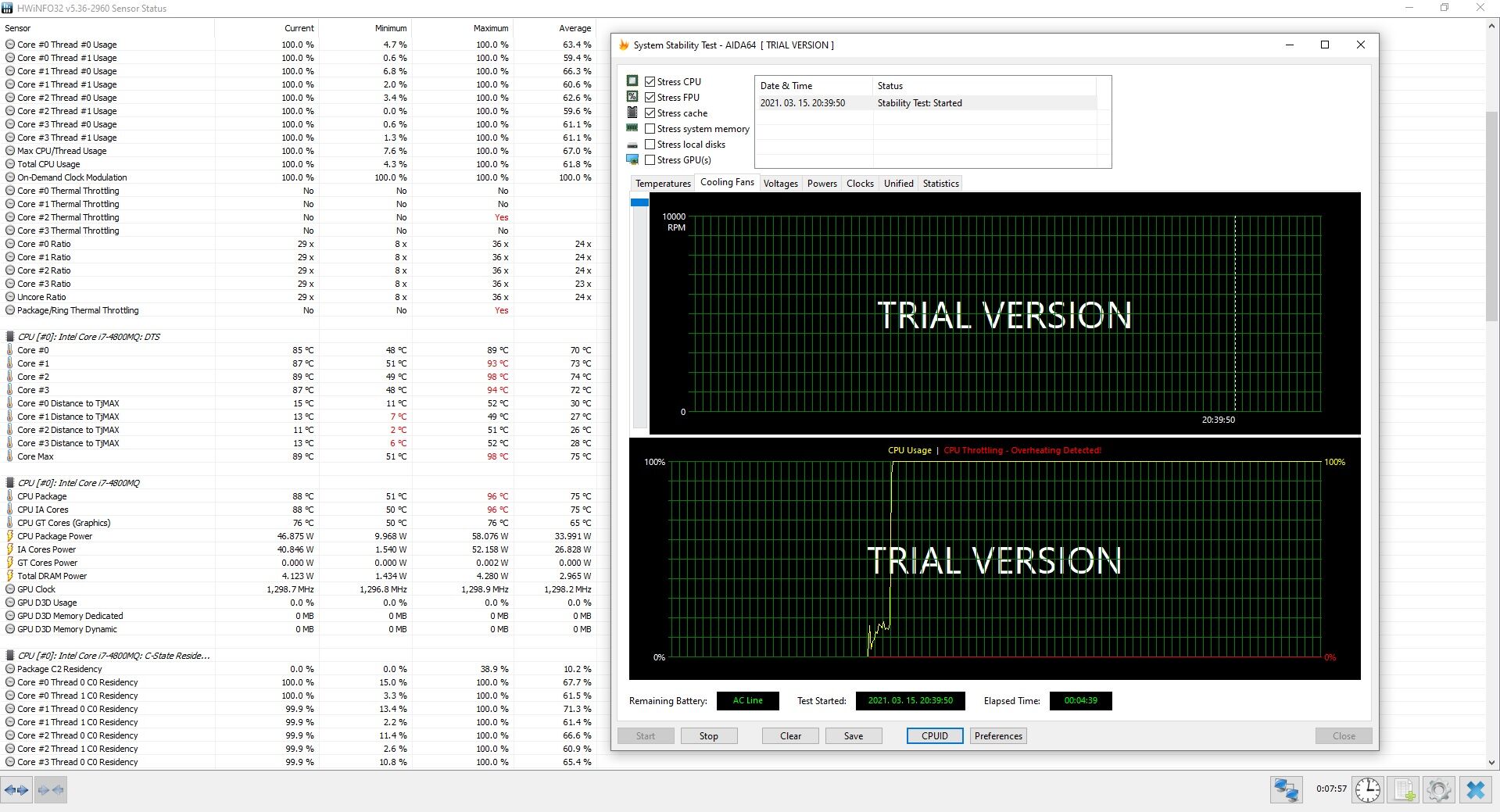
Task: Click the HWiNFO32 title bar app icon
Action: [8, 8]
